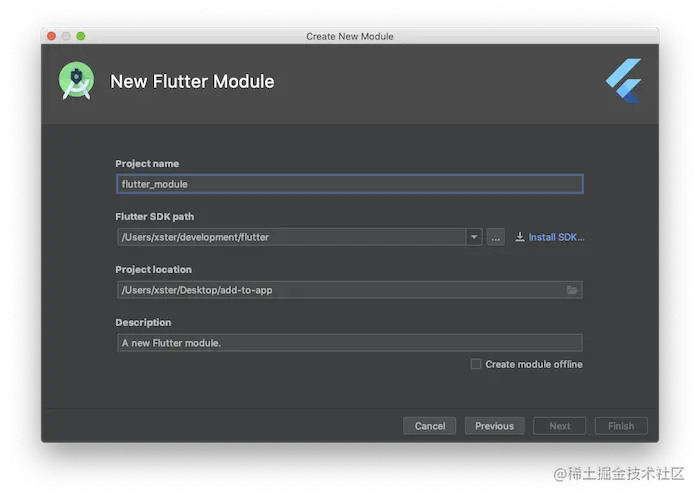Click the Project location label
Viewport: 700px width, 497px height.
click(x=153, y=269)
